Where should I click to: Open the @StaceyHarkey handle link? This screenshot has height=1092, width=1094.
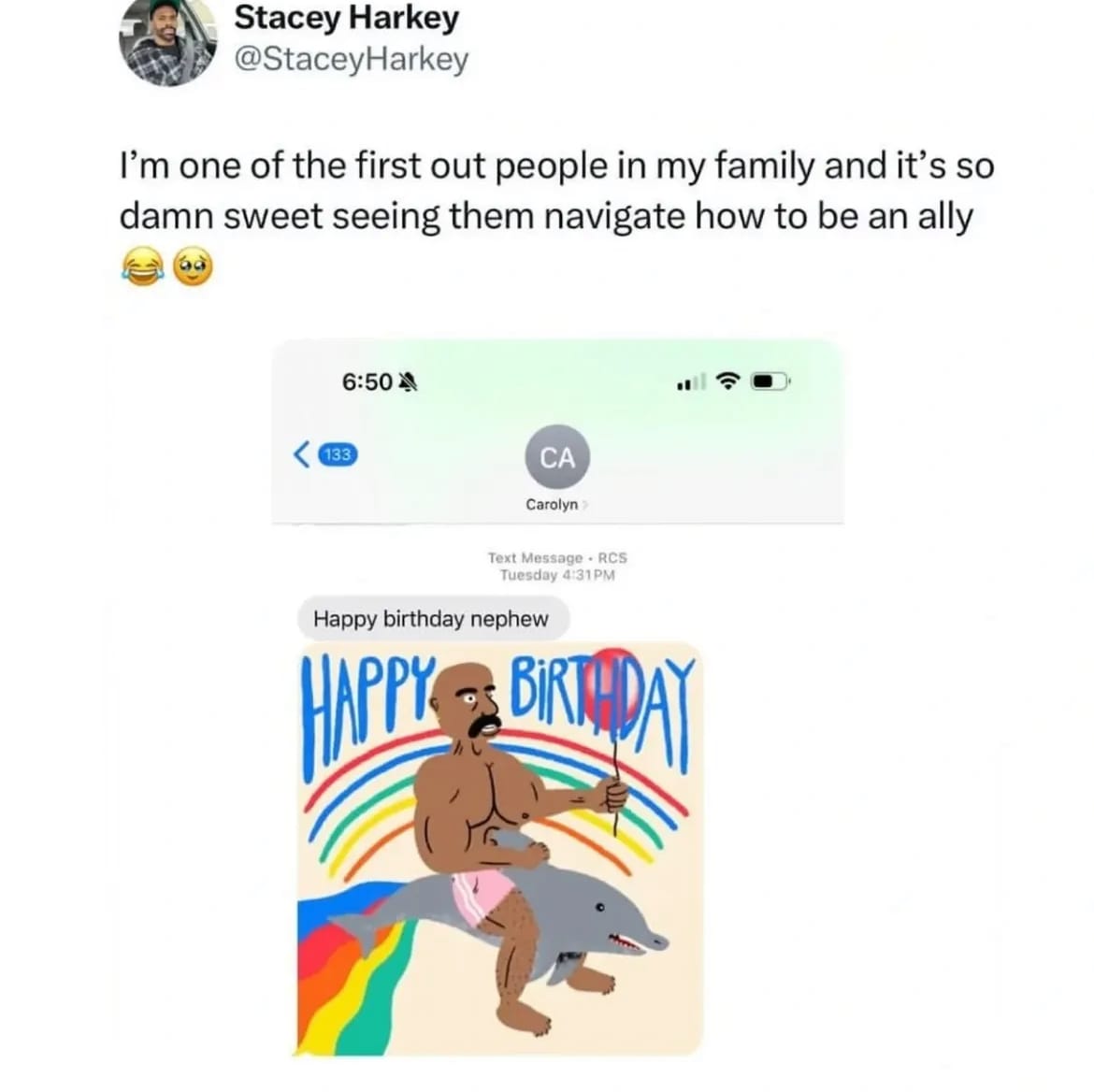[351, 59]
